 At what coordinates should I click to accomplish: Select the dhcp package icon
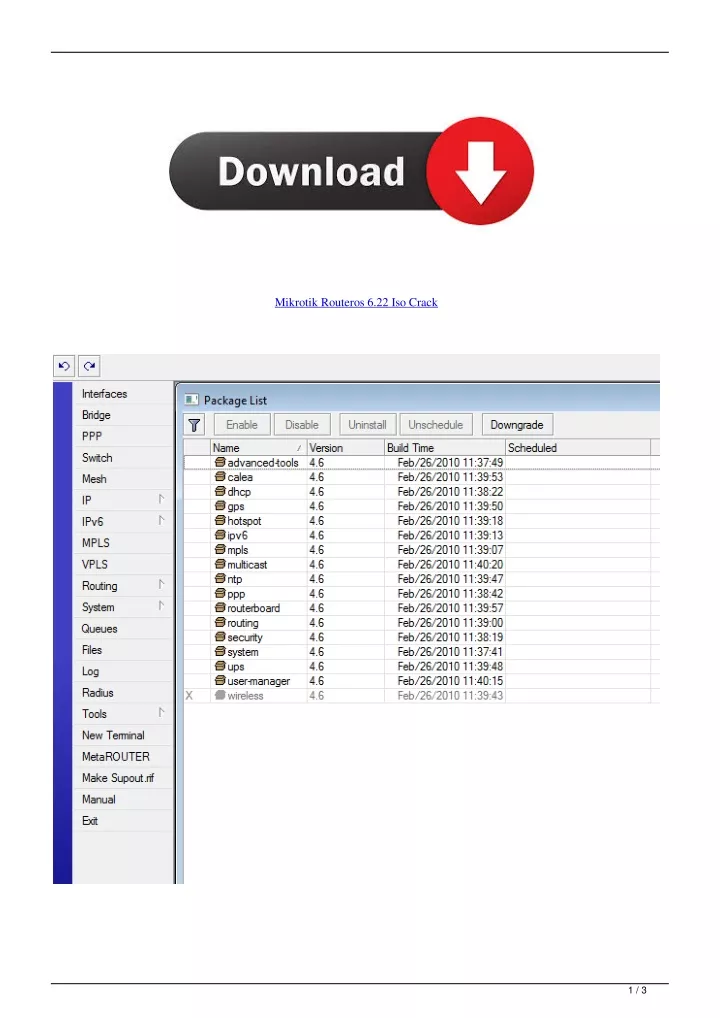220,491
